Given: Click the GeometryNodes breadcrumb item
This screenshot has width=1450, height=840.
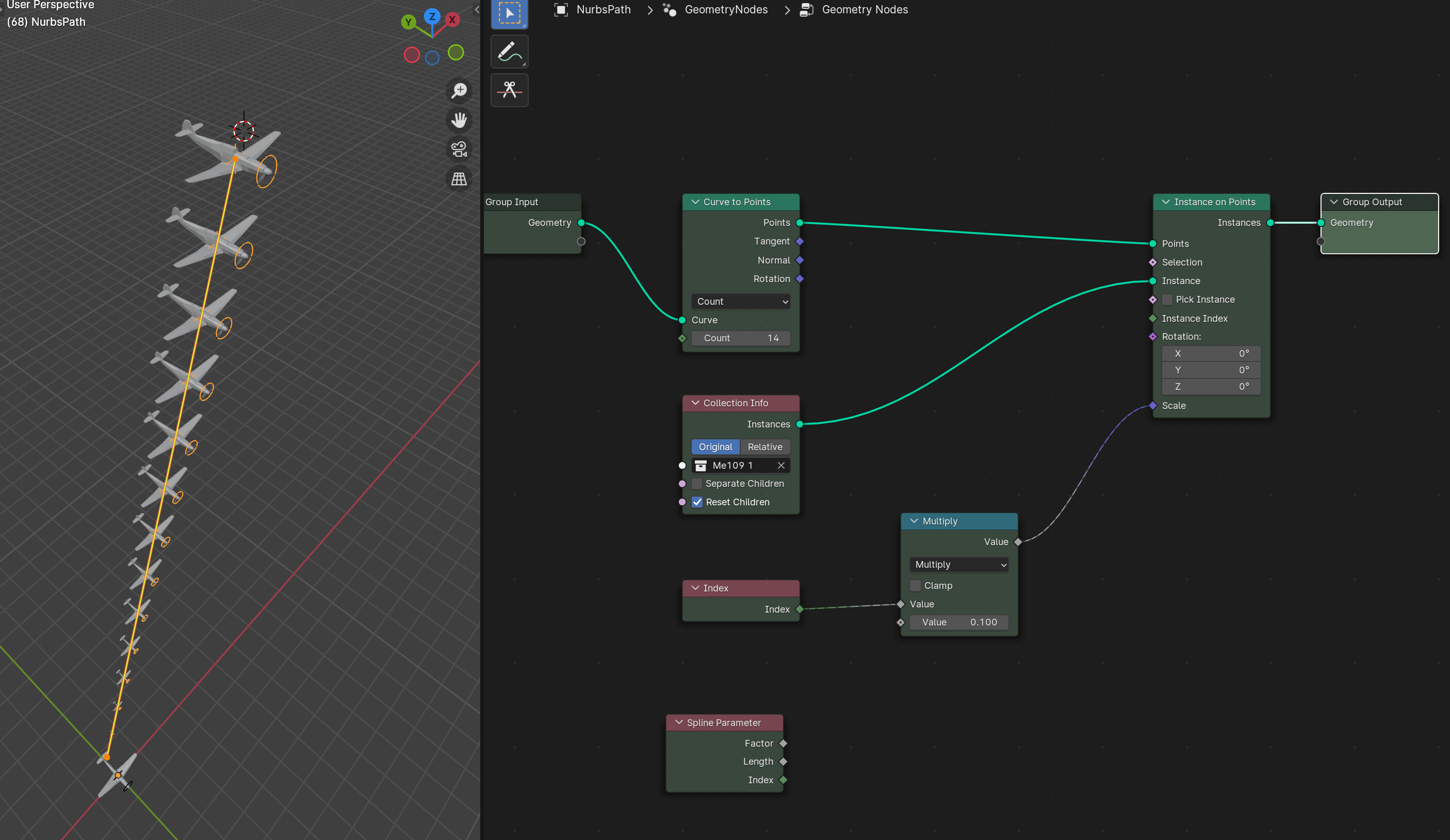Looking at the screenshot, I should click(x=726, y=10).
